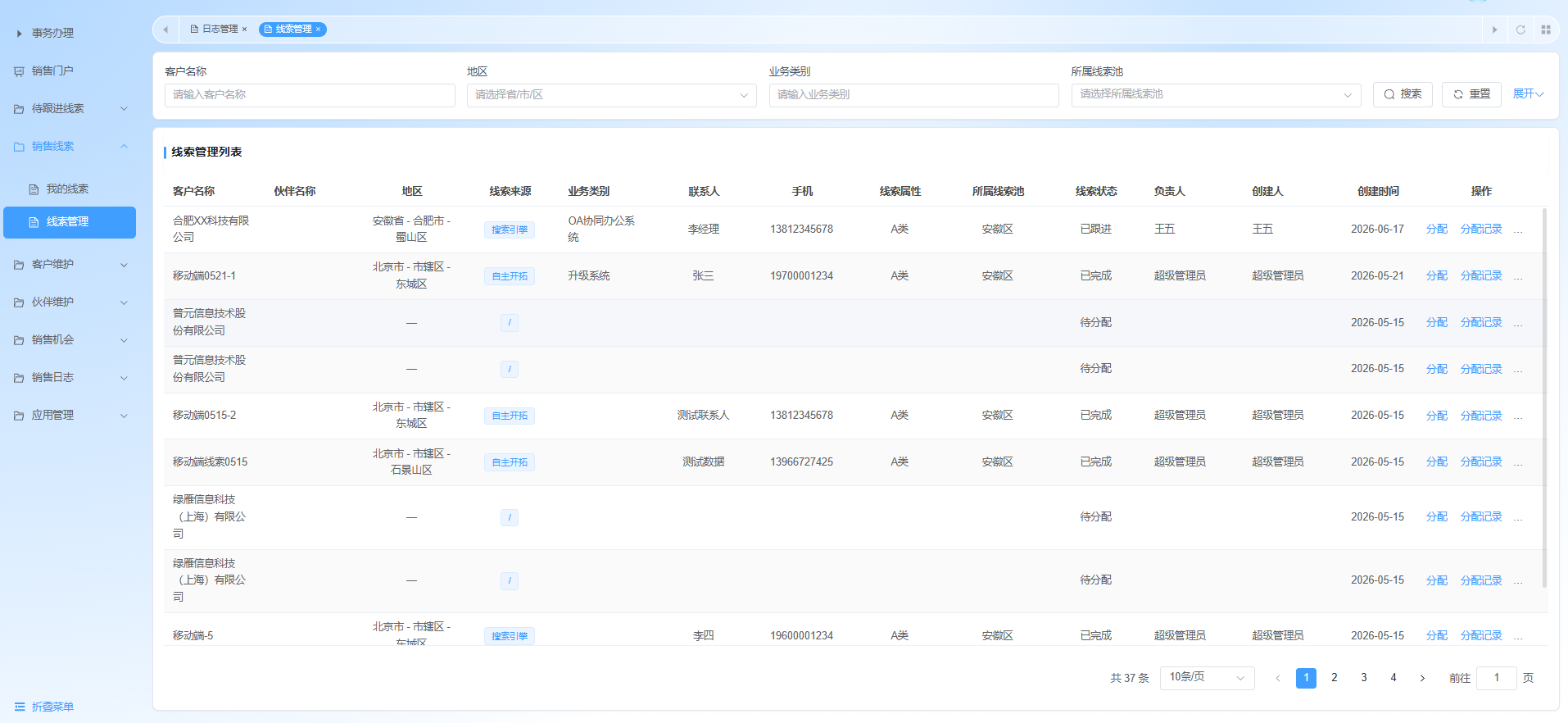
Task: Open more actions for 移动端0515-2 row
Action: click(1518, 416)
